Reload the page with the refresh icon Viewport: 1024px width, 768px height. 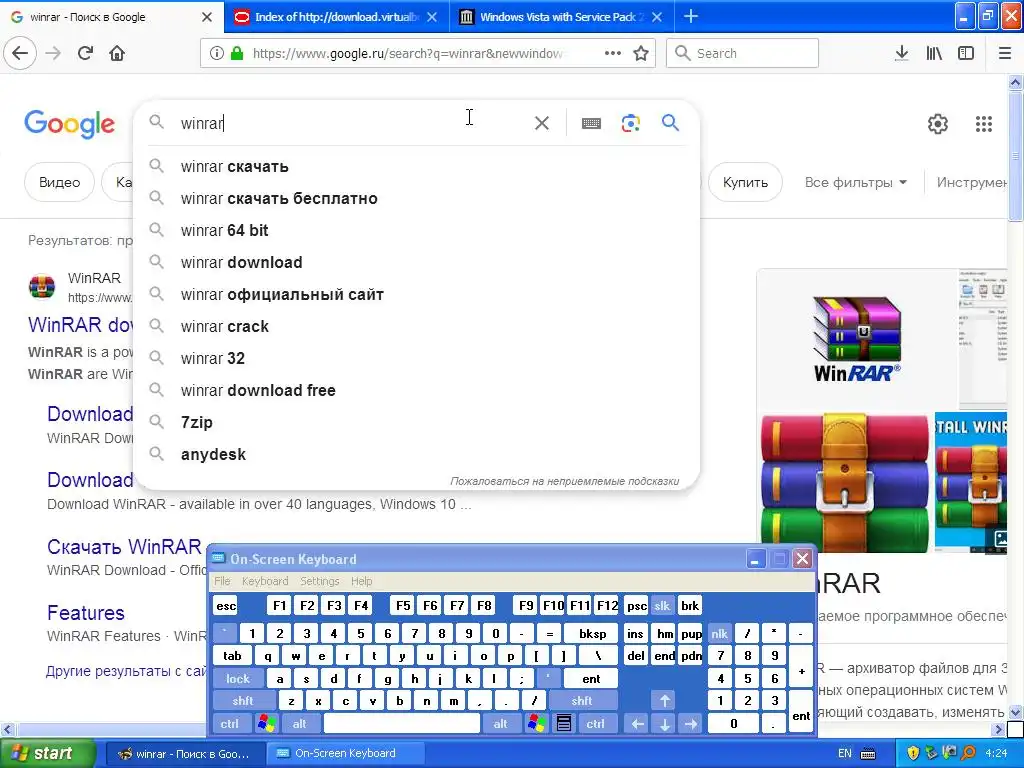(85, 54)
